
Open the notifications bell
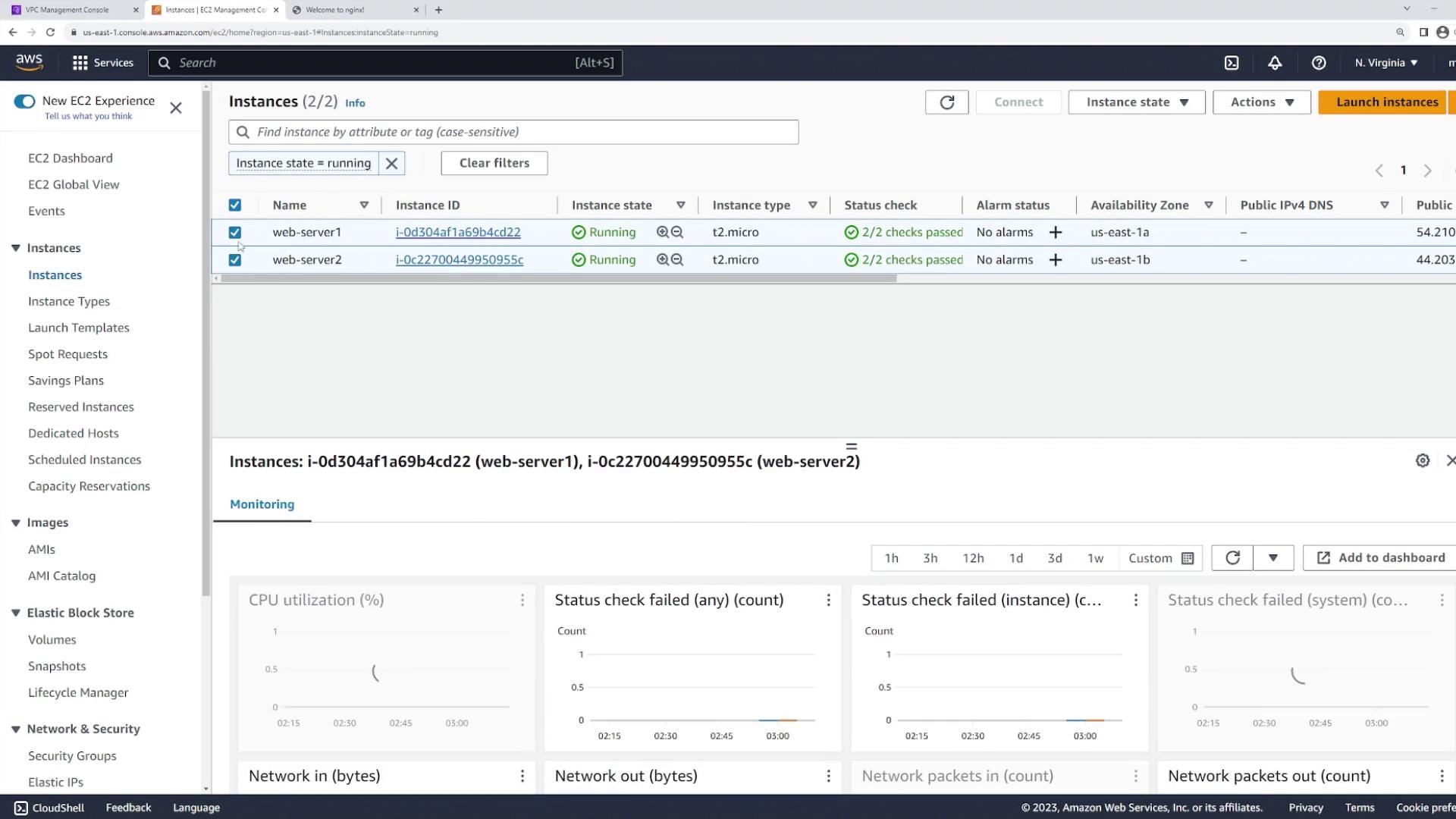[1275, 63]
